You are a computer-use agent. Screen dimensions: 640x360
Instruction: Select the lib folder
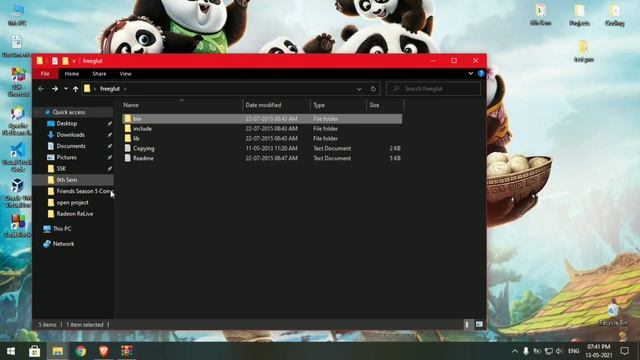coord(262,138)
